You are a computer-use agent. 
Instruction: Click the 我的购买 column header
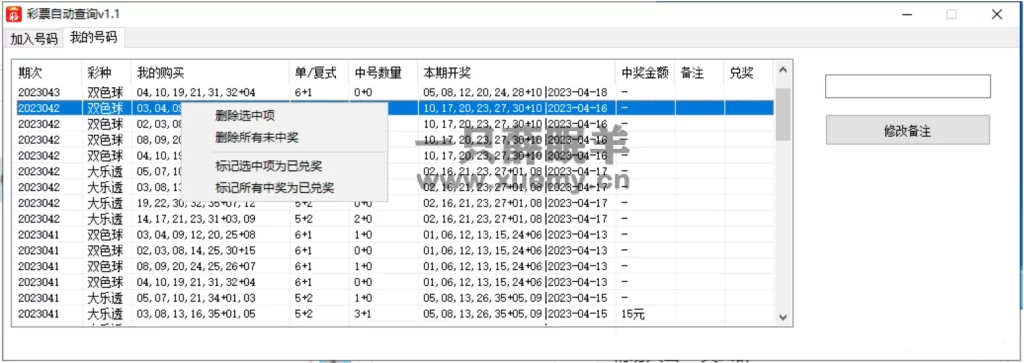pos(210,72)
